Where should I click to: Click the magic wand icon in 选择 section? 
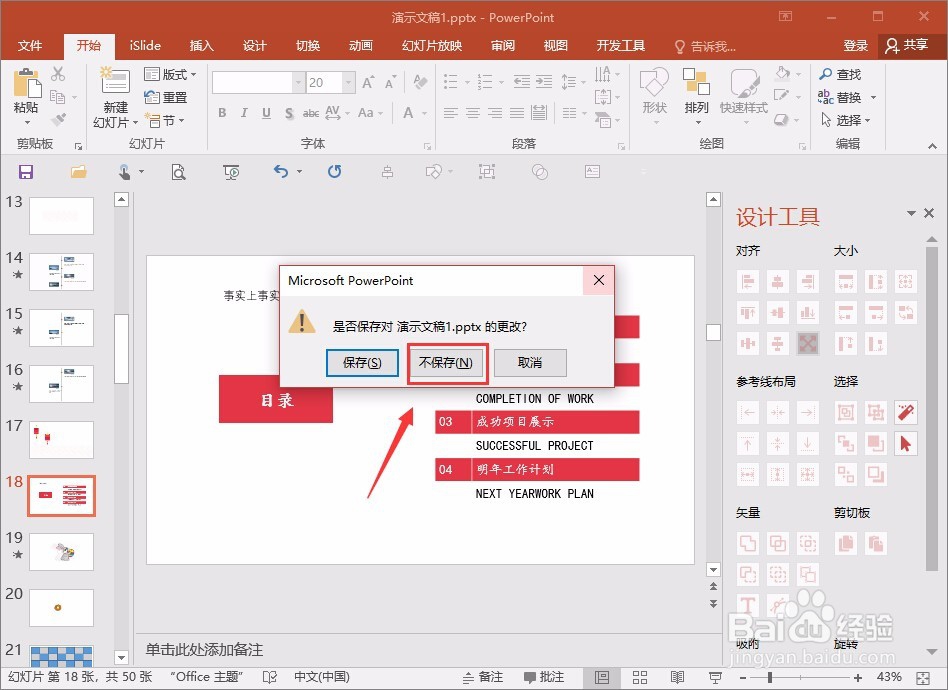905,412
